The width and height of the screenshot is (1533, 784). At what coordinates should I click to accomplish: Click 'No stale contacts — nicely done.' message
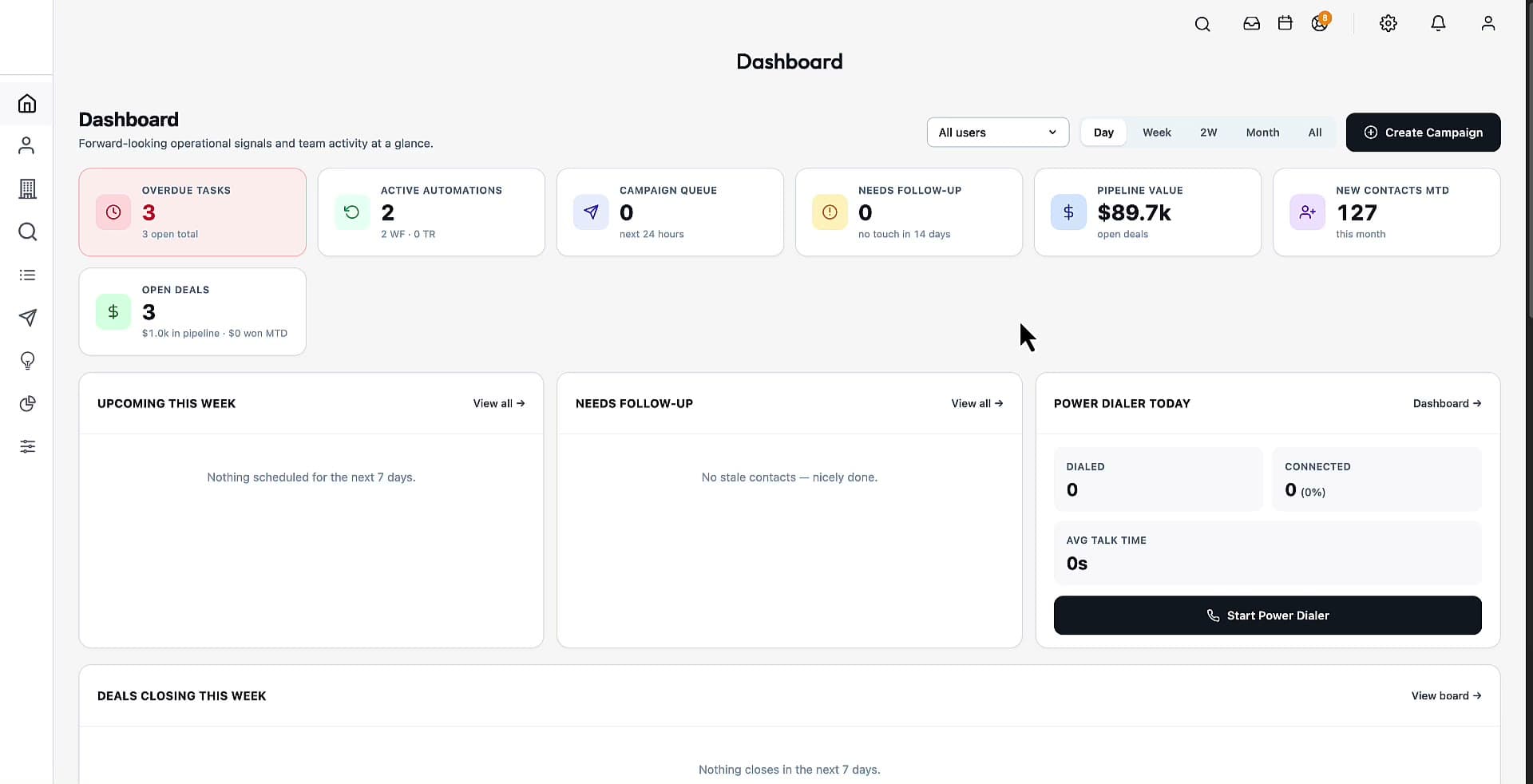[x=789, y=477]
